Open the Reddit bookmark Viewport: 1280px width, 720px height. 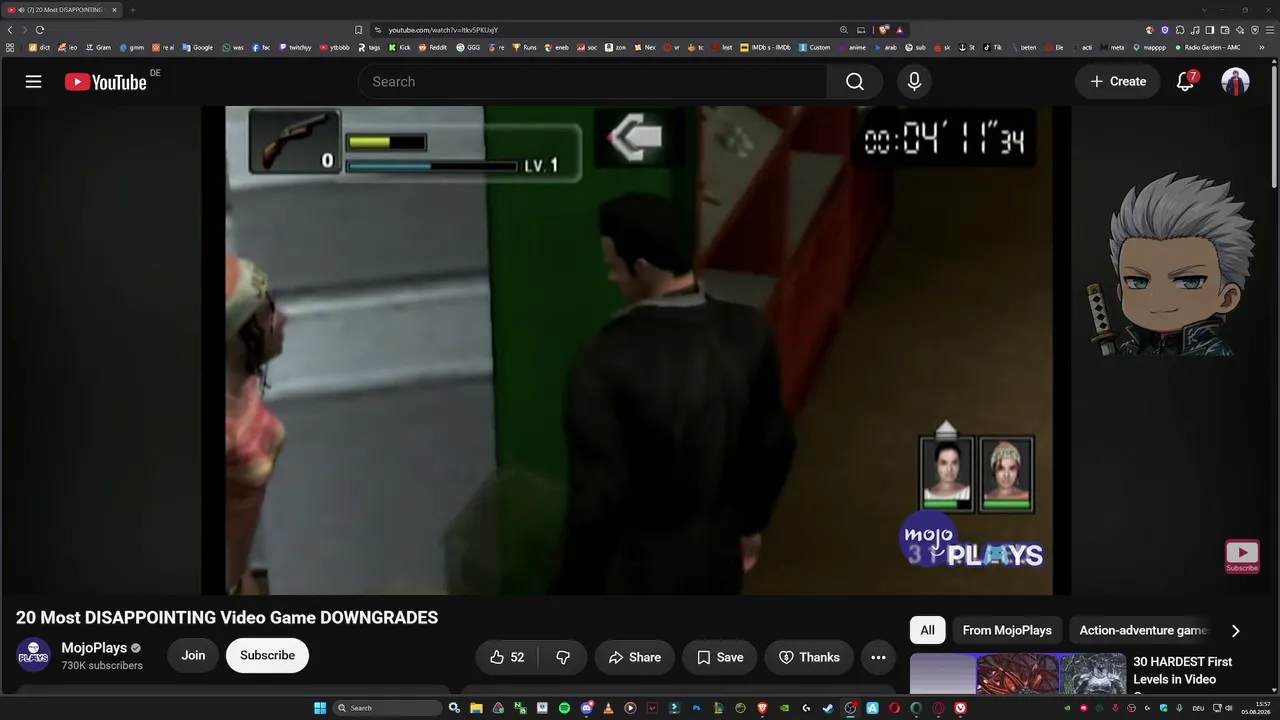tap(433, 47)
